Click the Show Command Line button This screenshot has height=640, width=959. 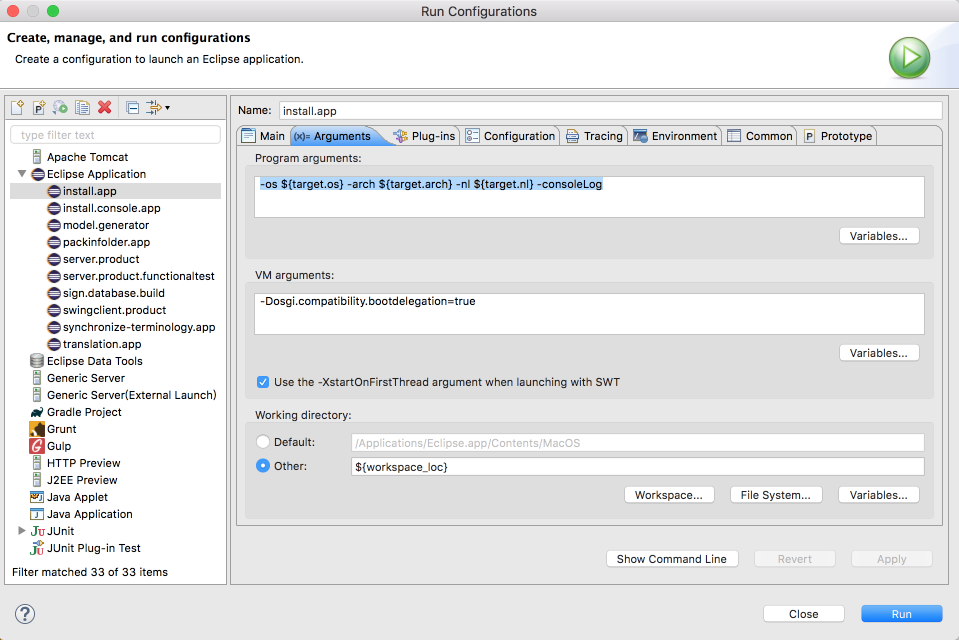pyautogui.click(x=671, y=559)
